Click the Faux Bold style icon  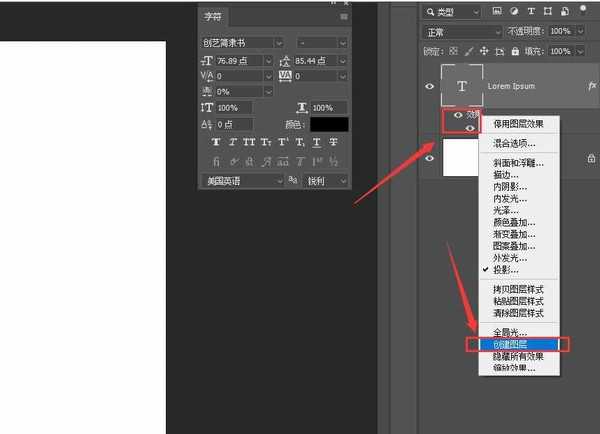pyautogui.click(x=216, y=143)
